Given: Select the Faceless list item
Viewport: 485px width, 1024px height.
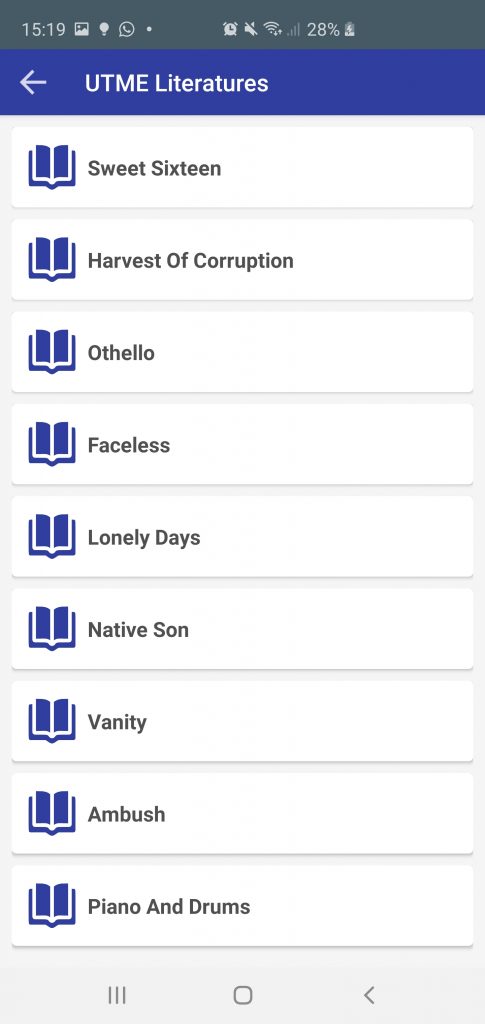Looking at the screenshot, I should coord(242,444).
